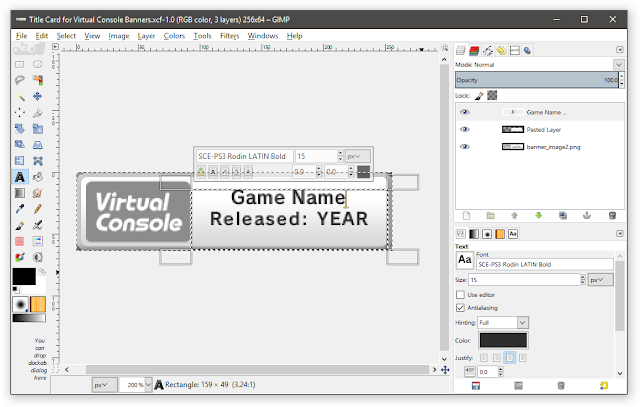Viewport: 640px width, 407px height.
Task: Click the new layer icon
Action: pyautogui.click(x=467, y=216)
